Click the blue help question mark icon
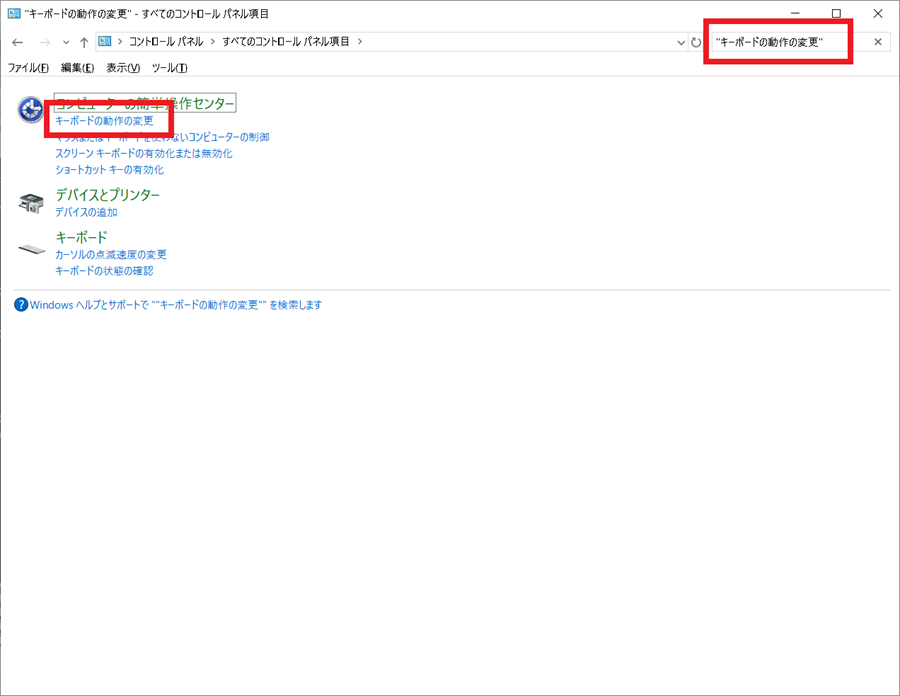Viewport: 900px width, 696px height. pyautogui.click(x=21, y=305)
